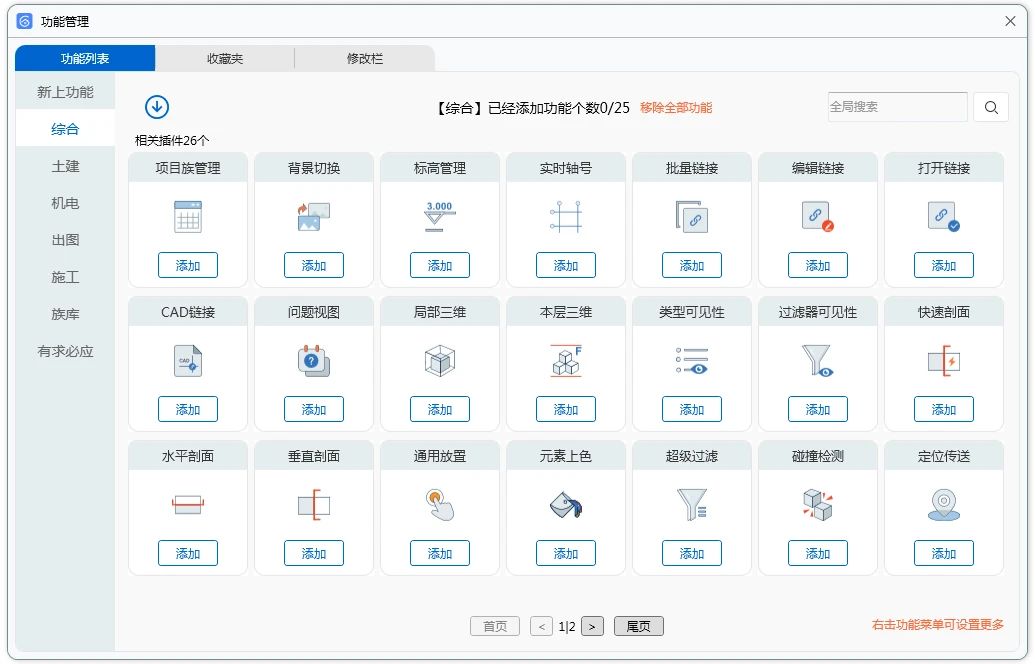Add the 类型可见性 function
This screenshot has width=1035, height=664.
pos(692,409)
